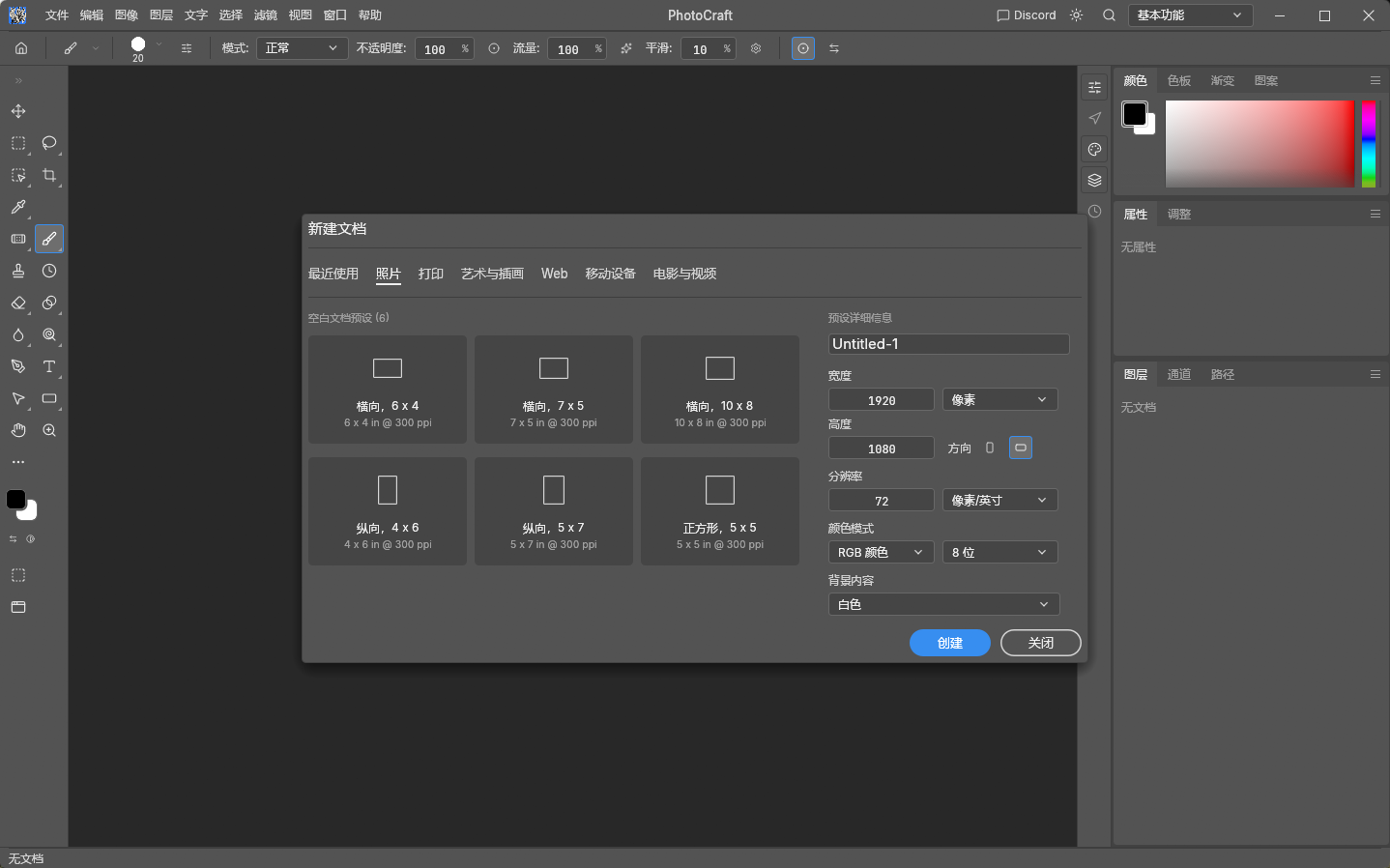
Task: Select the Rectangular Marquee tool
Action: click(18, 143)
